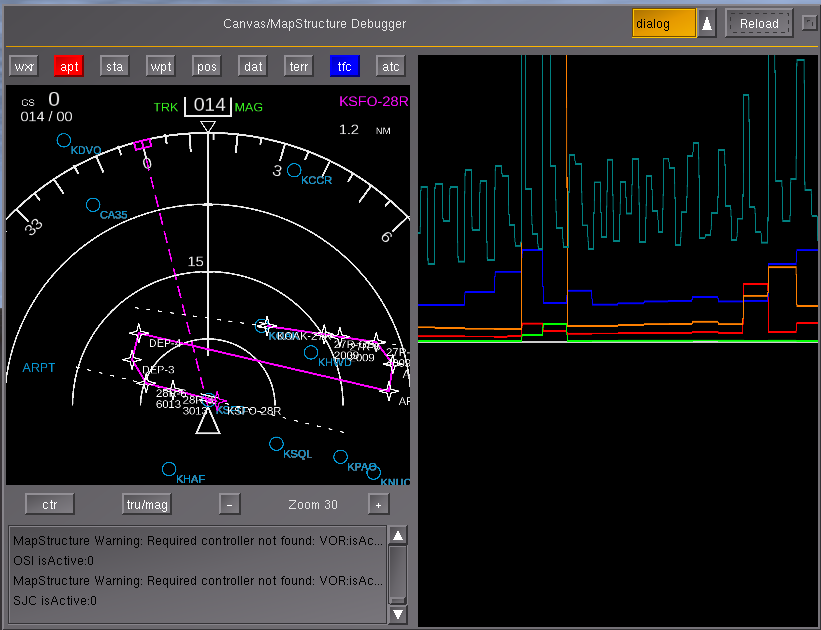Image resolution: width=821 pixels, height=630 pixels.
Task: Decrease zoom with minus button
Action: point(229,504)
